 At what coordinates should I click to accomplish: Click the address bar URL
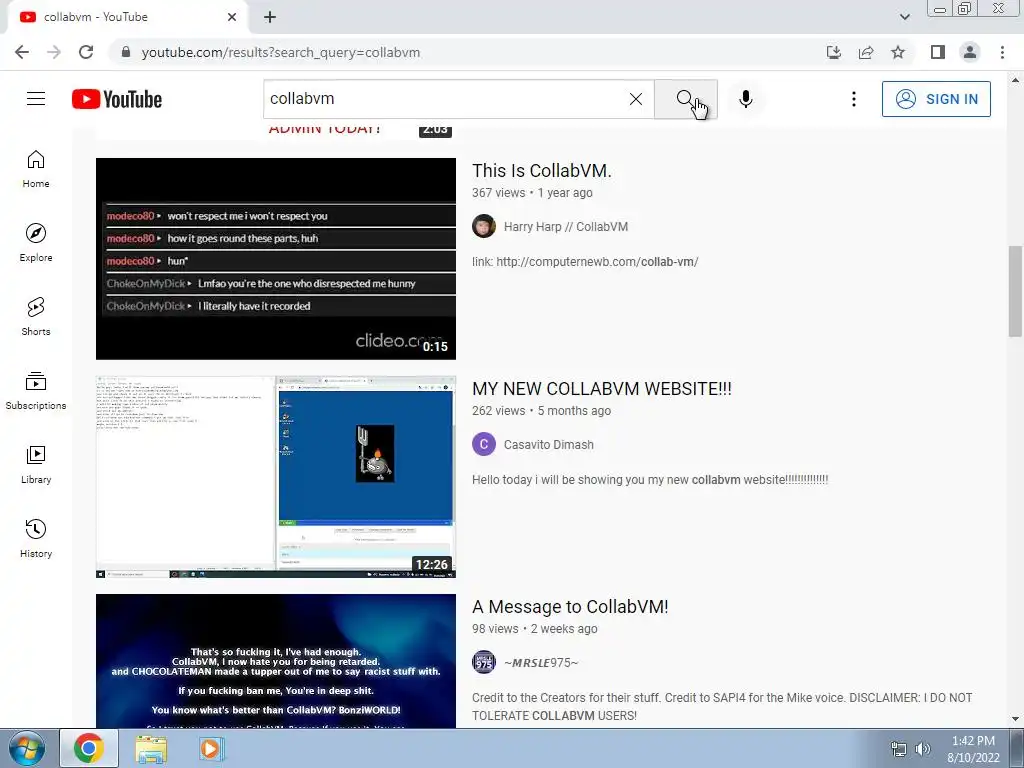pyautogui.click(x=281, y=52)
